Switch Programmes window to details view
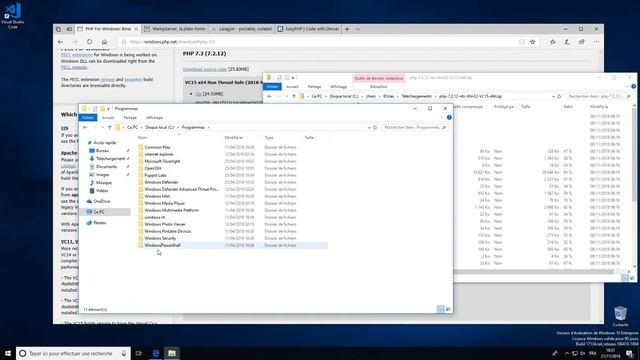 point(440,309)
